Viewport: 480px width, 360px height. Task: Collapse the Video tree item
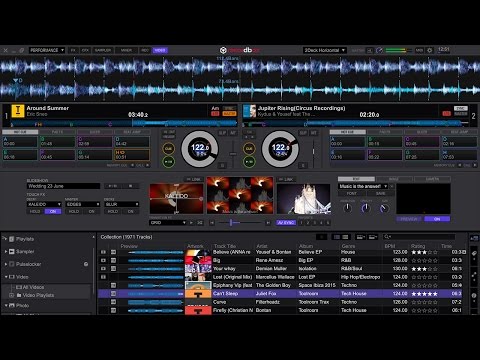point(6,277)
